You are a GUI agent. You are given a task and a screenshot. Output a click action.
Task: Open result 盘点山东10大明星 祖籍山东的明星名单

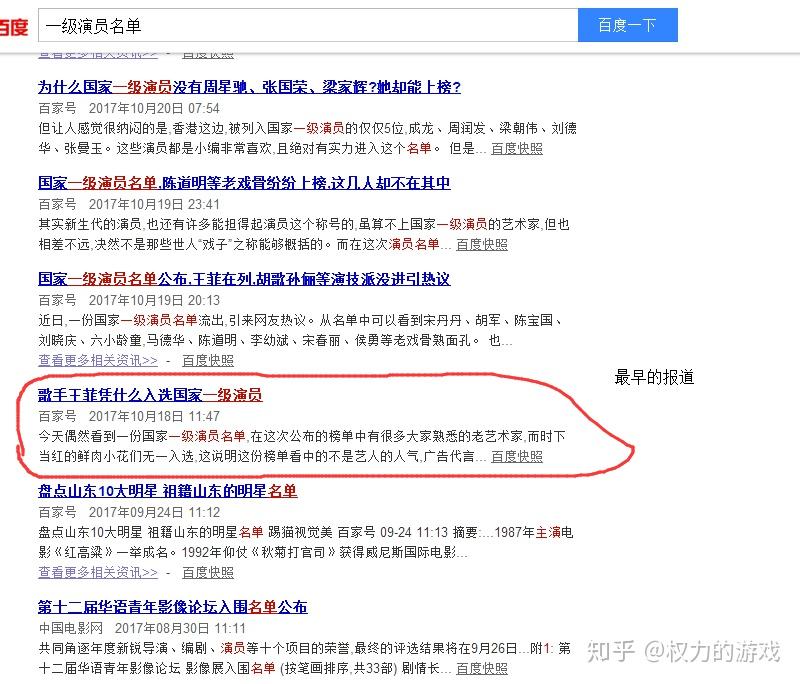click(168, 491)
